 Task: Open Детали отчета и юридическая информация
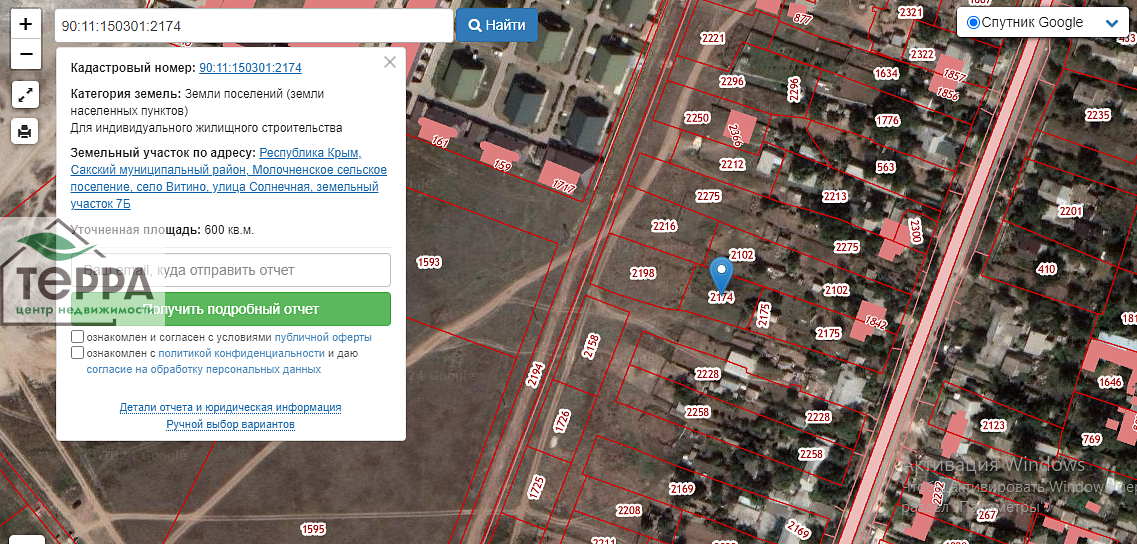click(x=230, y=408)
